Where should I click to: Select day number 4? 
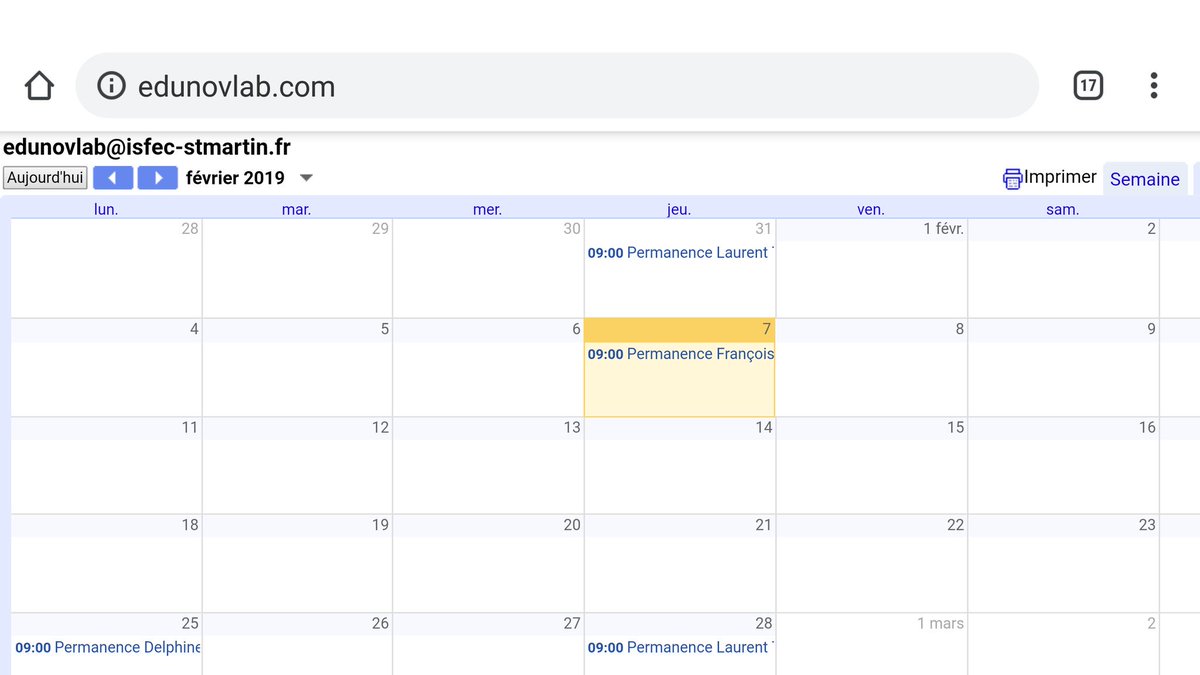[x=194, y=329]
